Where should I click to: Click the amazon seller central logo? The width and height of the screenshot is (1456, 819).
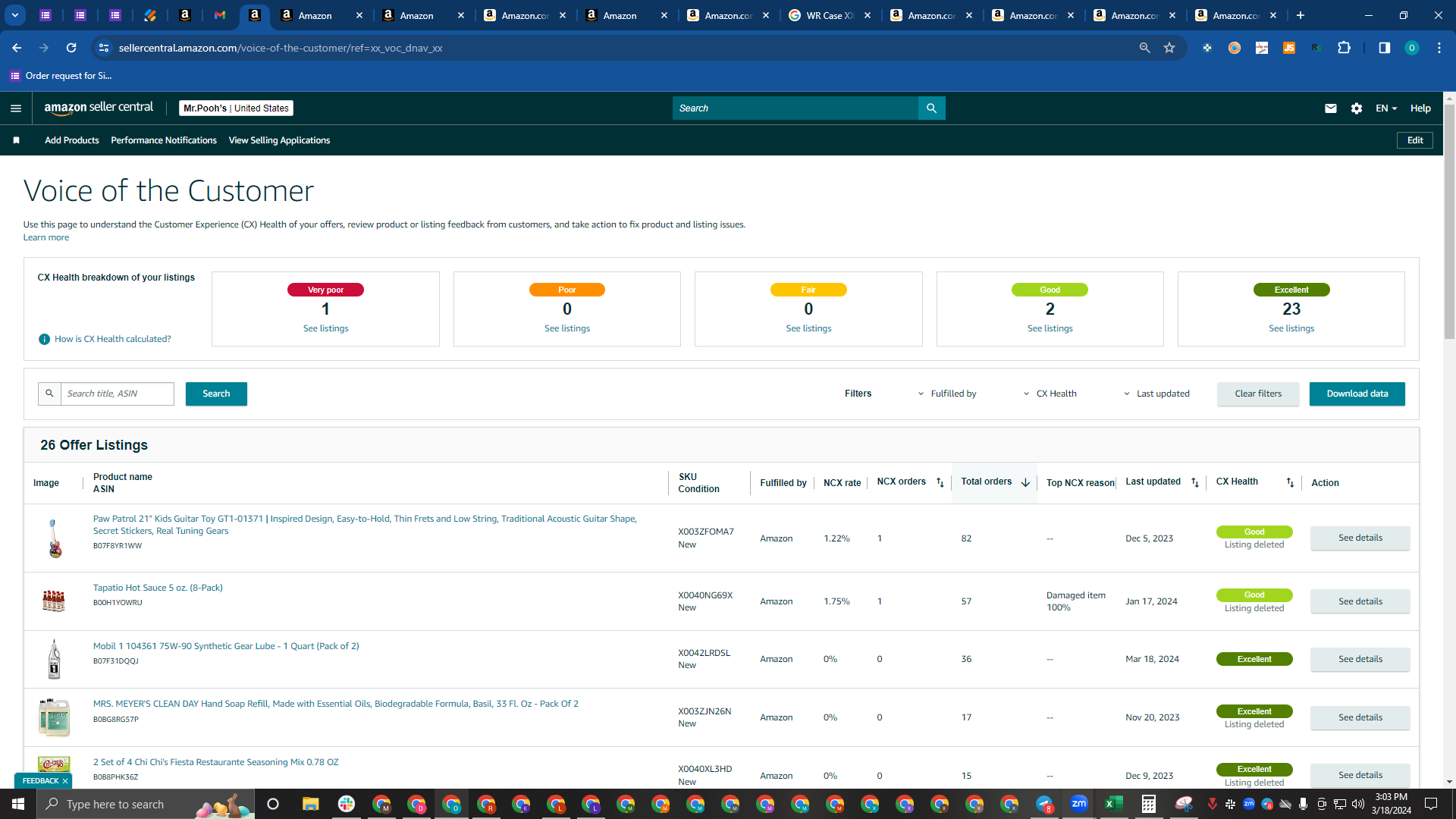(99, 108)
